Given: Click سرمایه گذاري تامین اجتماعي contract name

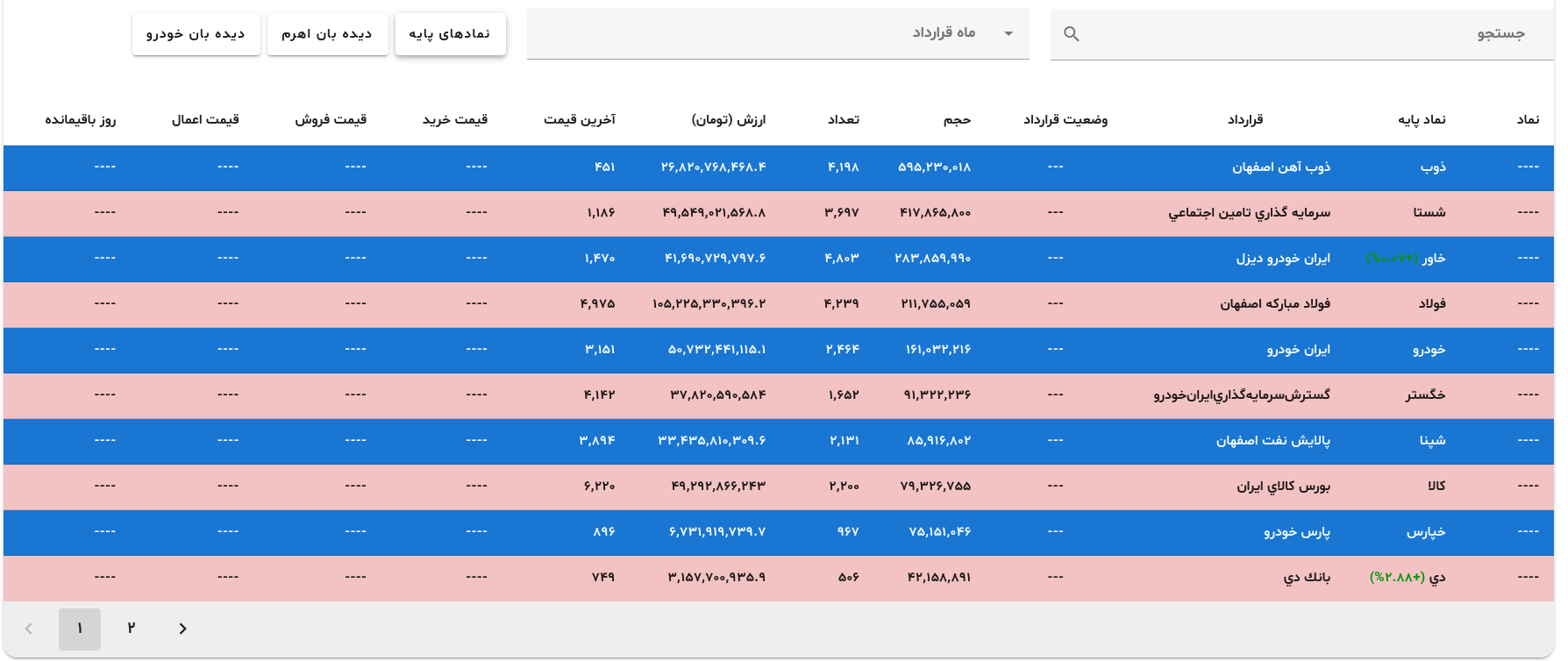Looking at the screenshot, I should pos(1250,213).
